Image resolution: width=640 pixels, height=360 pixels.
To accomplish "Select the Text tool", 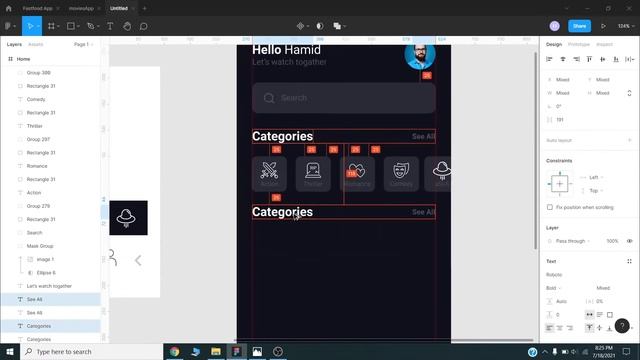I will (110, 26).
